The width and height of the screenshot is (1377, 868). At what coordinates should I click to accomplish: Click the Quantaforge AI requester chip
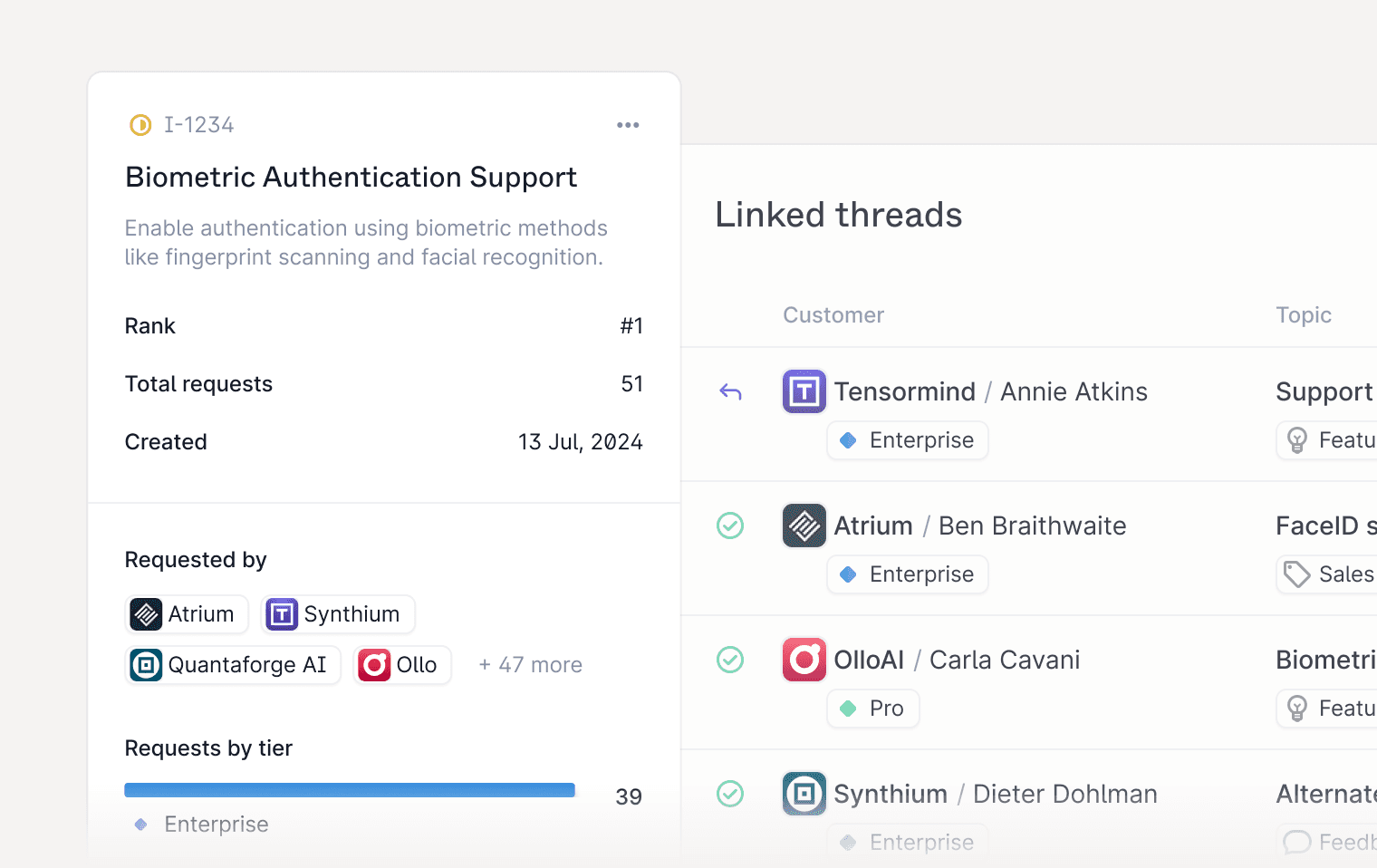(x=233, y=665)
